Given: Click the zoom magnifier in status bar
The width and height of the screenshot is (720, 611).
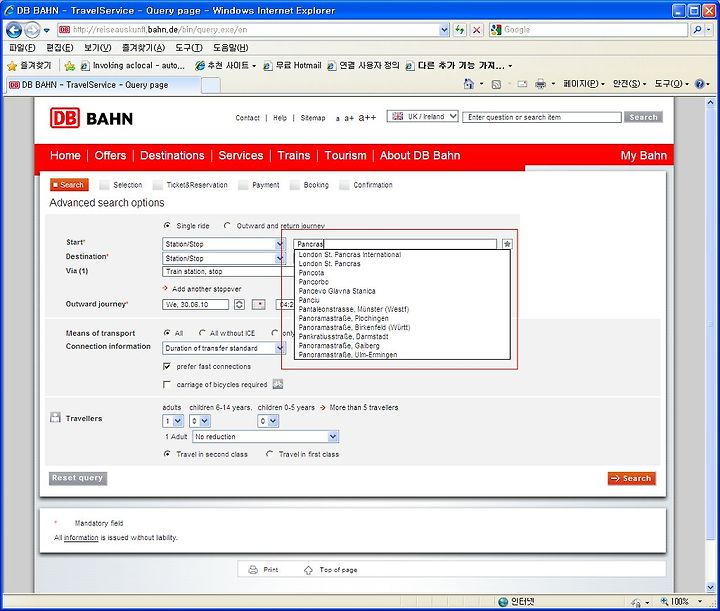Looking at the screenshot, I should coord(664,601).
